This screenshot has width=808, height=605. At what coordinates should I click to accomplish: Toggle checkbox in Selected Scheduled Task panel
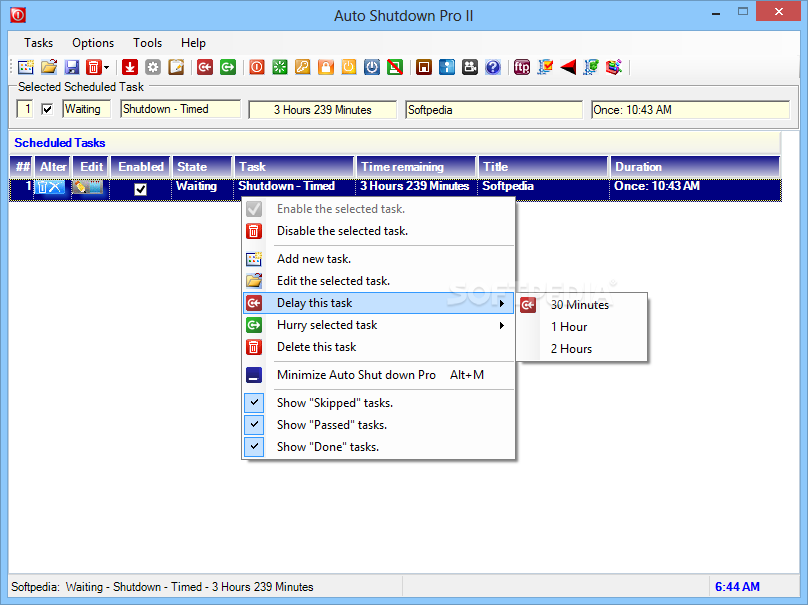(47, 109)
